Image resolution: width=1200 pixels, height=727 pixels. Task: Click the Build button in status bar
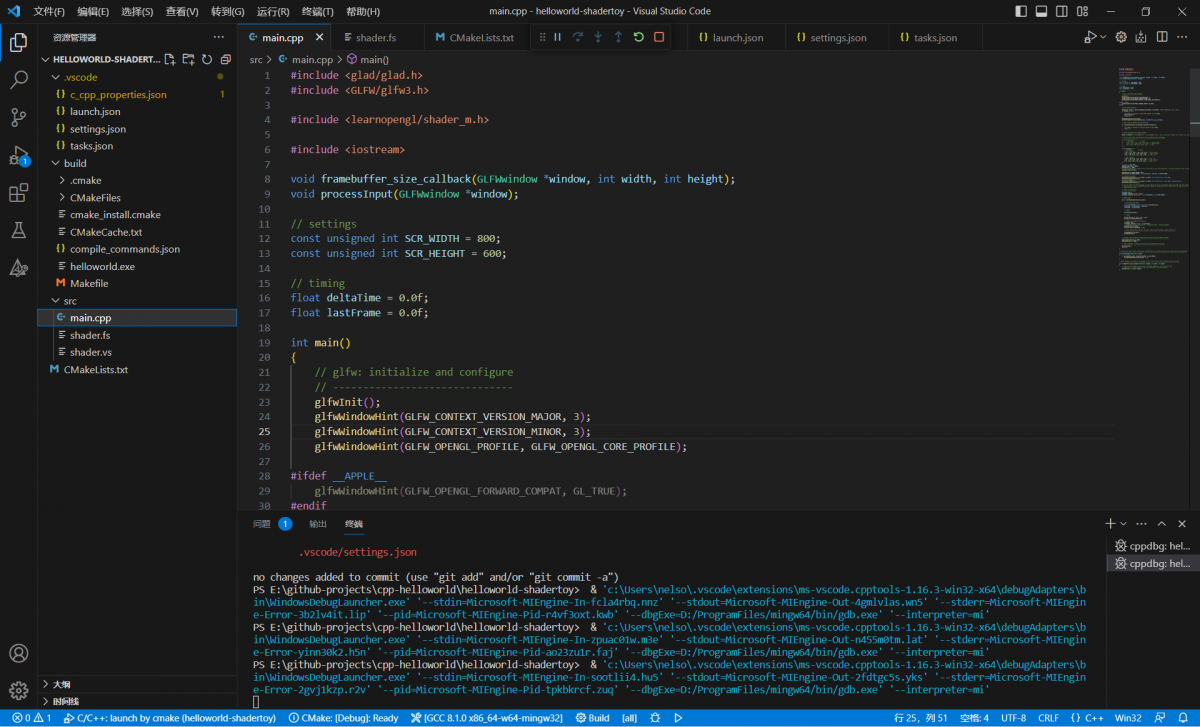[x=592, y=718]
